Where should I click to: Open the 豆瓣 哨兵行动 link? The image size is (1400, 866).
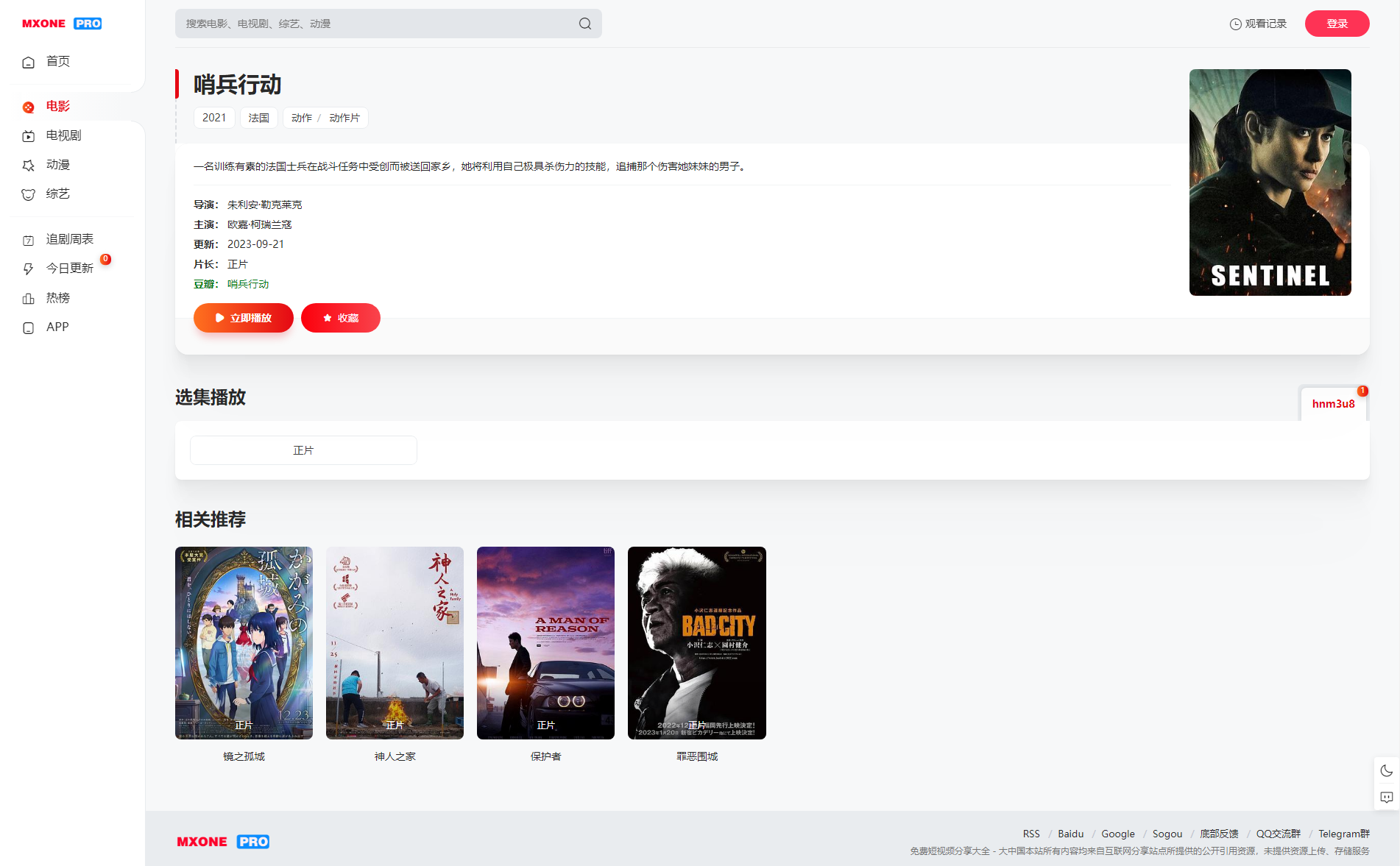pyautogui.click(x=248, y=284)
